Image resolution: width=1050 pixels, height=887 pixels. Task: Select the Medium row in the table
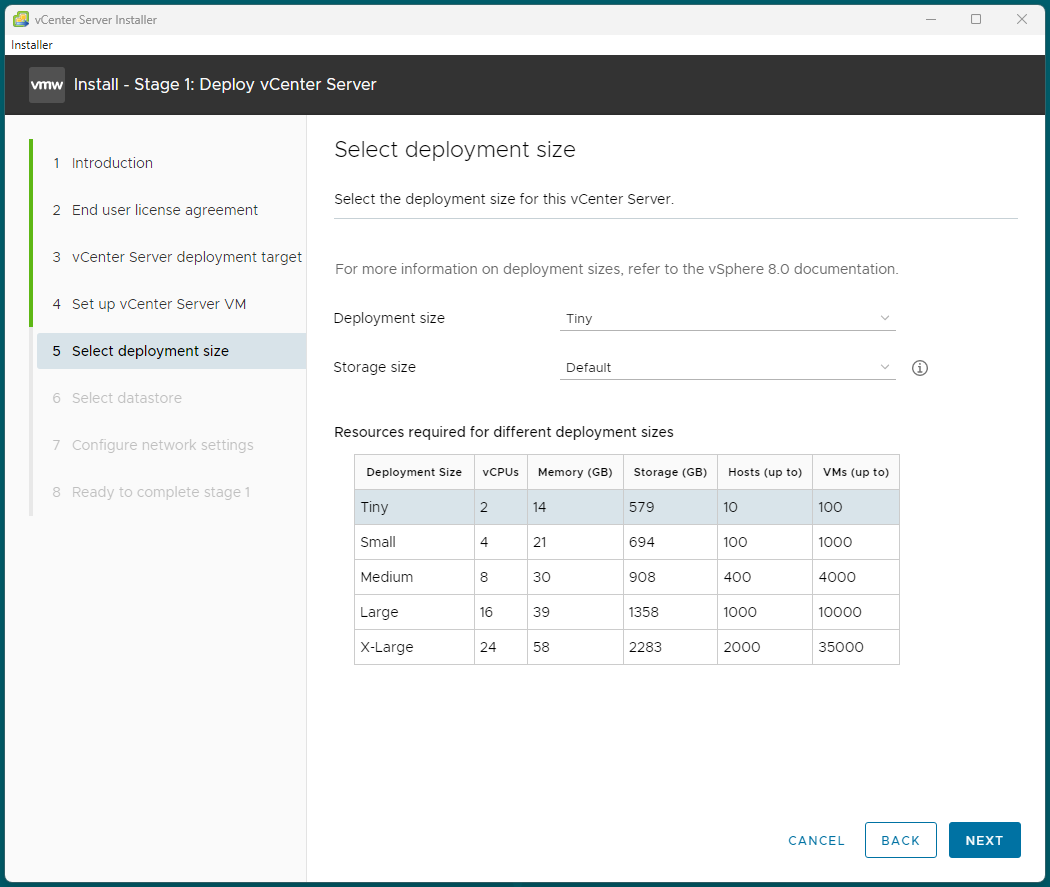pyautogui.click(x=627, y=577)
